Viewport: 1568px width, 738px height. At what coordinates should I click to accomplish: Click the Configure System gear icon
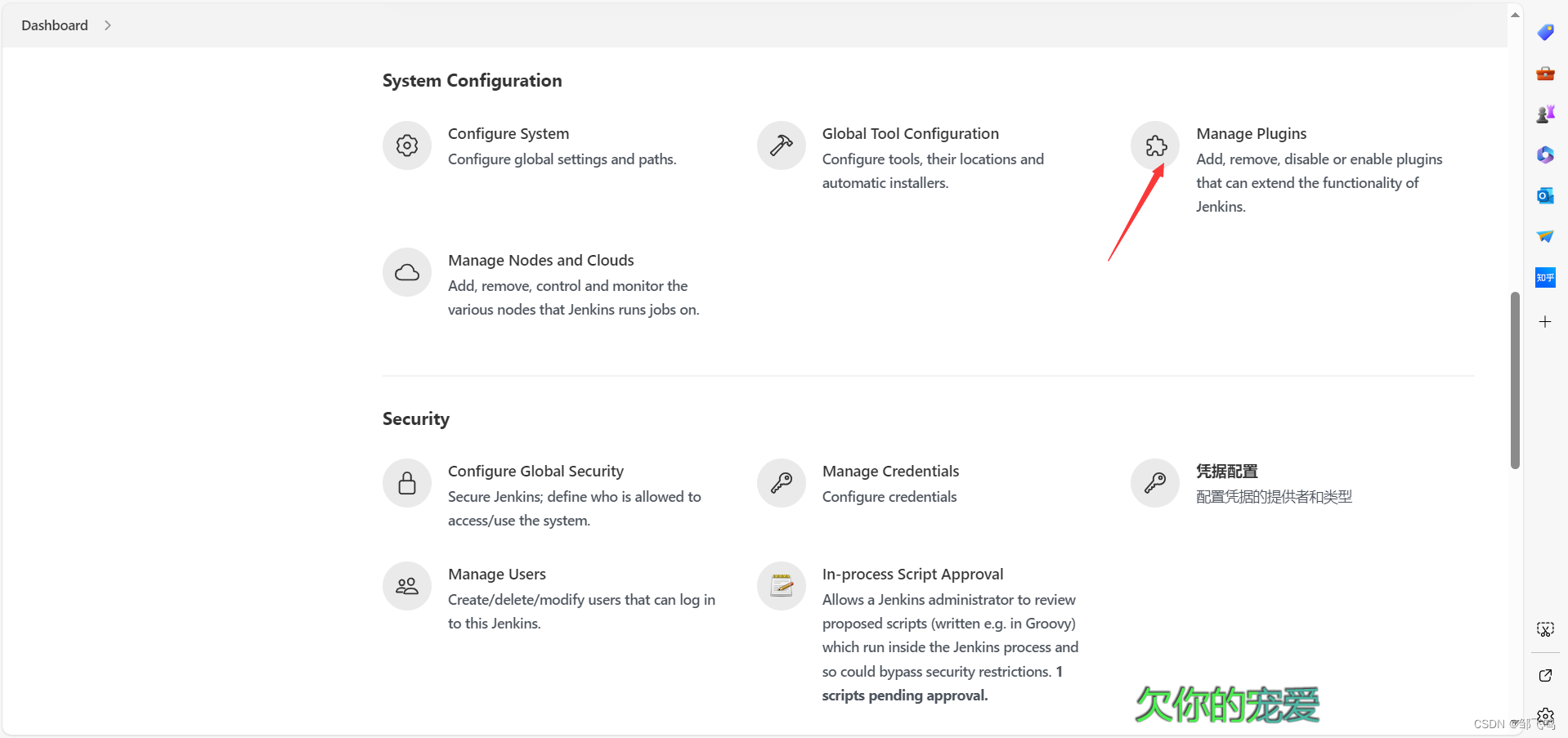tap(407, 145)
